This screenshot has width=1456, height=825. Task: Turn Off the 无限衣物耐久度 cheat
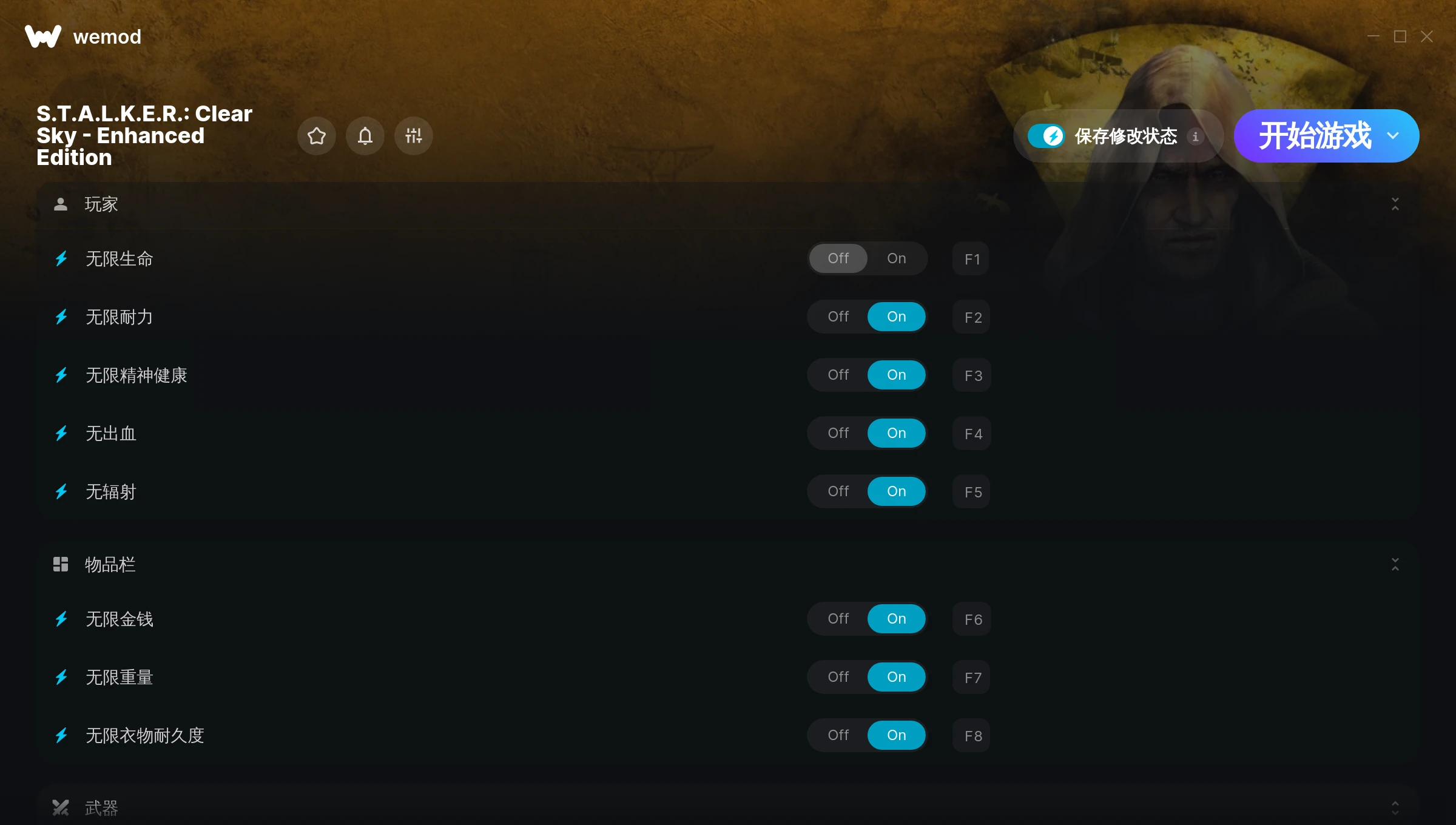pos(838,735)
